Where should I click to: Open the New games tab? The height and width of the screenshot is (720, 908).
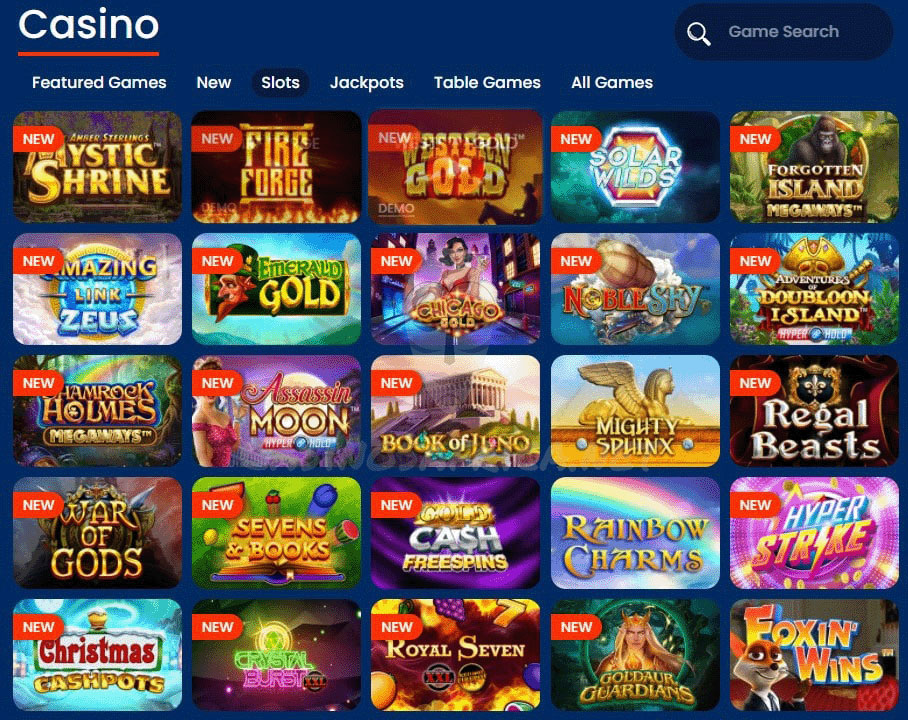click(x=214, y=82)
